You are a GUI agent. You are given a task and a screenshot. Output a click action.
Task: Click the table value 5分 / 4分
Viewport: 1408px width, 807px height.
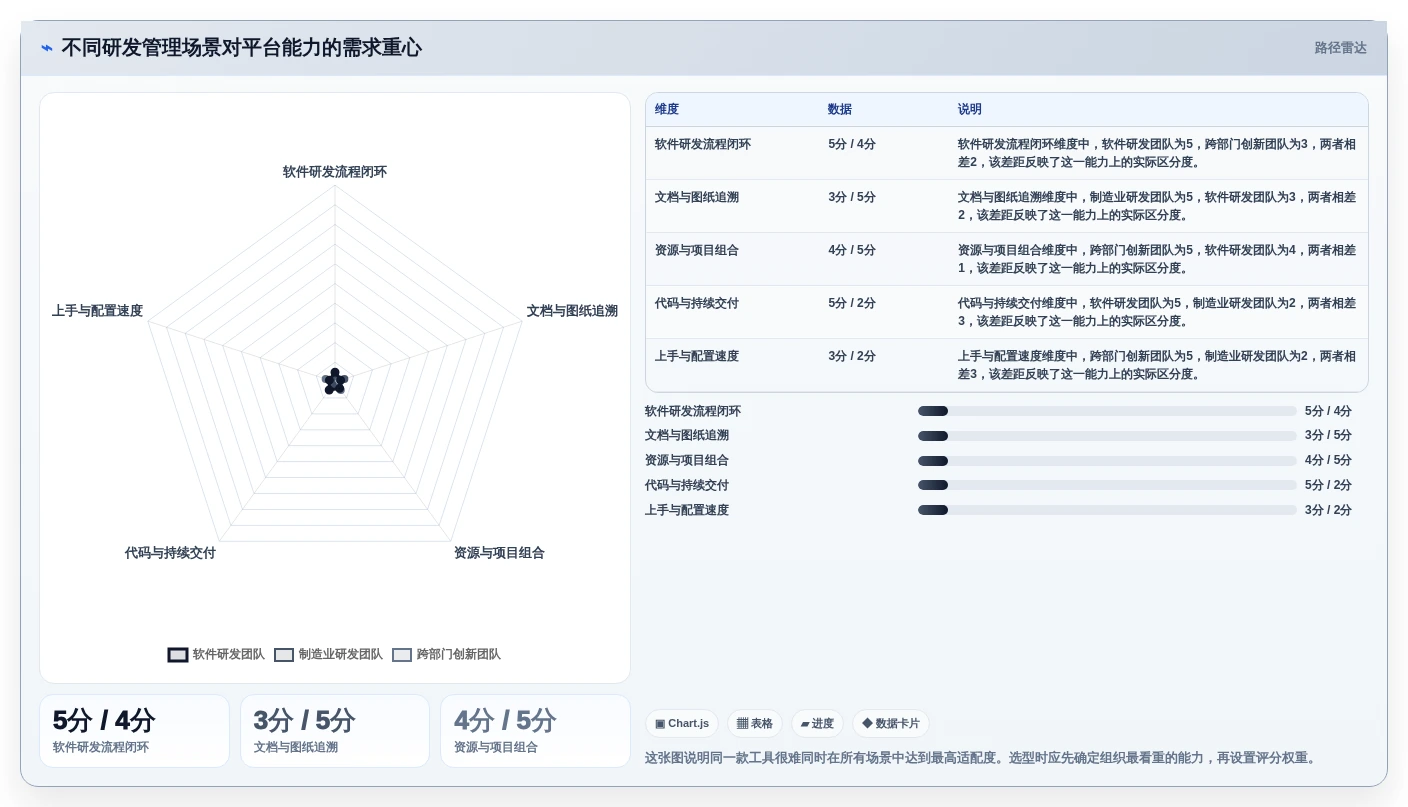pyautogui.click(x=852, y=144)
